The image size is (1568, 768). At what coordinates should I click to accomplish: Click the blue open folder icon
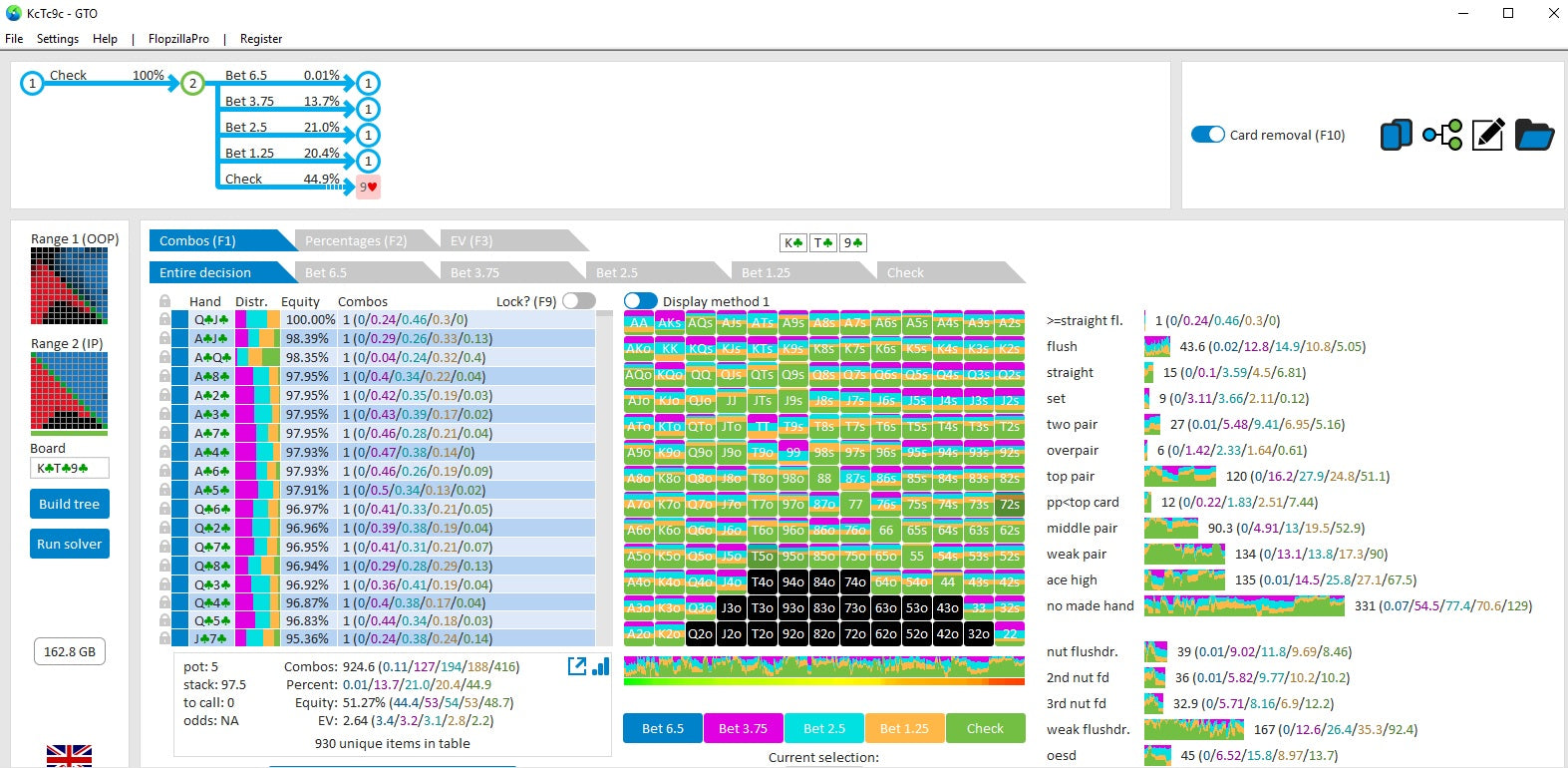tap(1534, 135)
